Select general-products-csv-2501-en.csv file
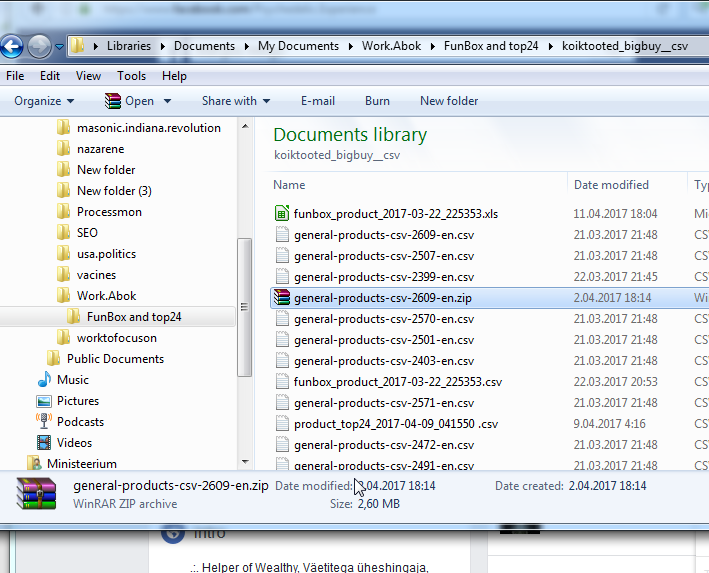Viewport: 709px width, 573px height. (384, 340)
